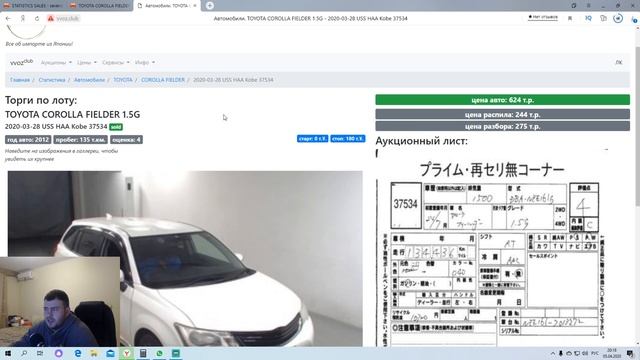Click the clock and date in the taskbar
Screen dimensions: 640x360
[x=612, y=353]
